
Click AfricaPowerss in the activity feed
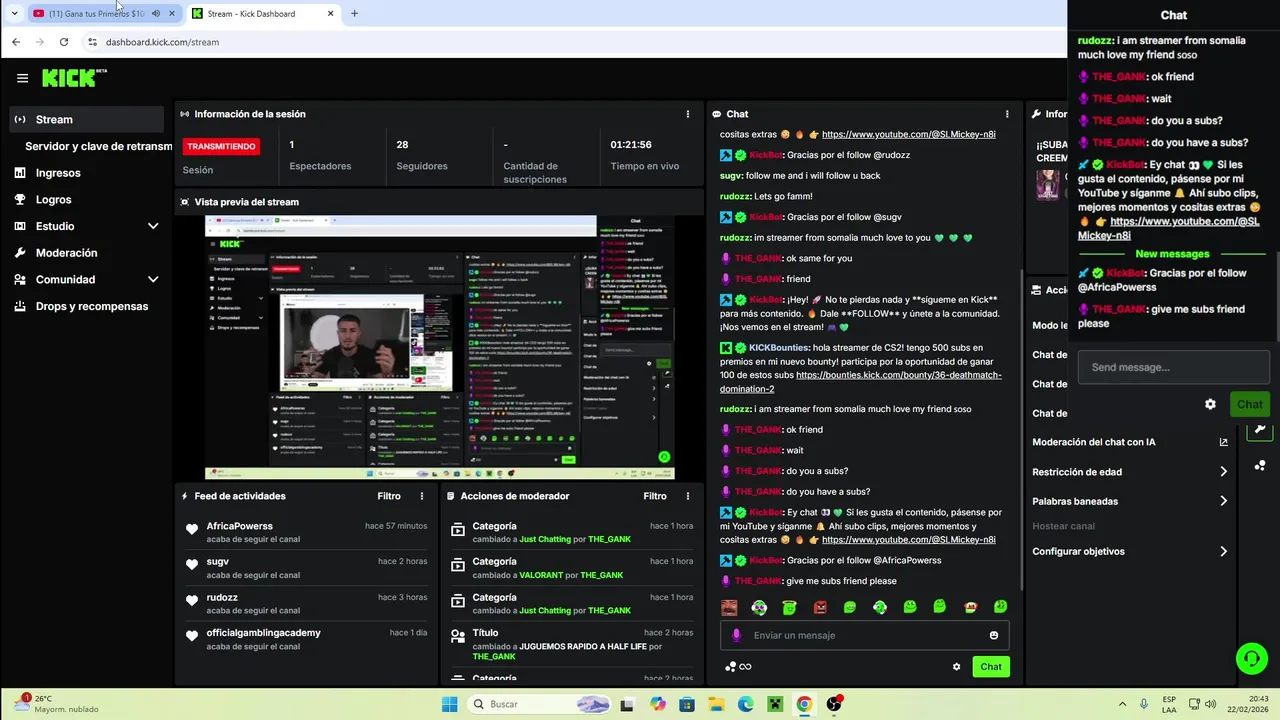click(x=239, y=526)
